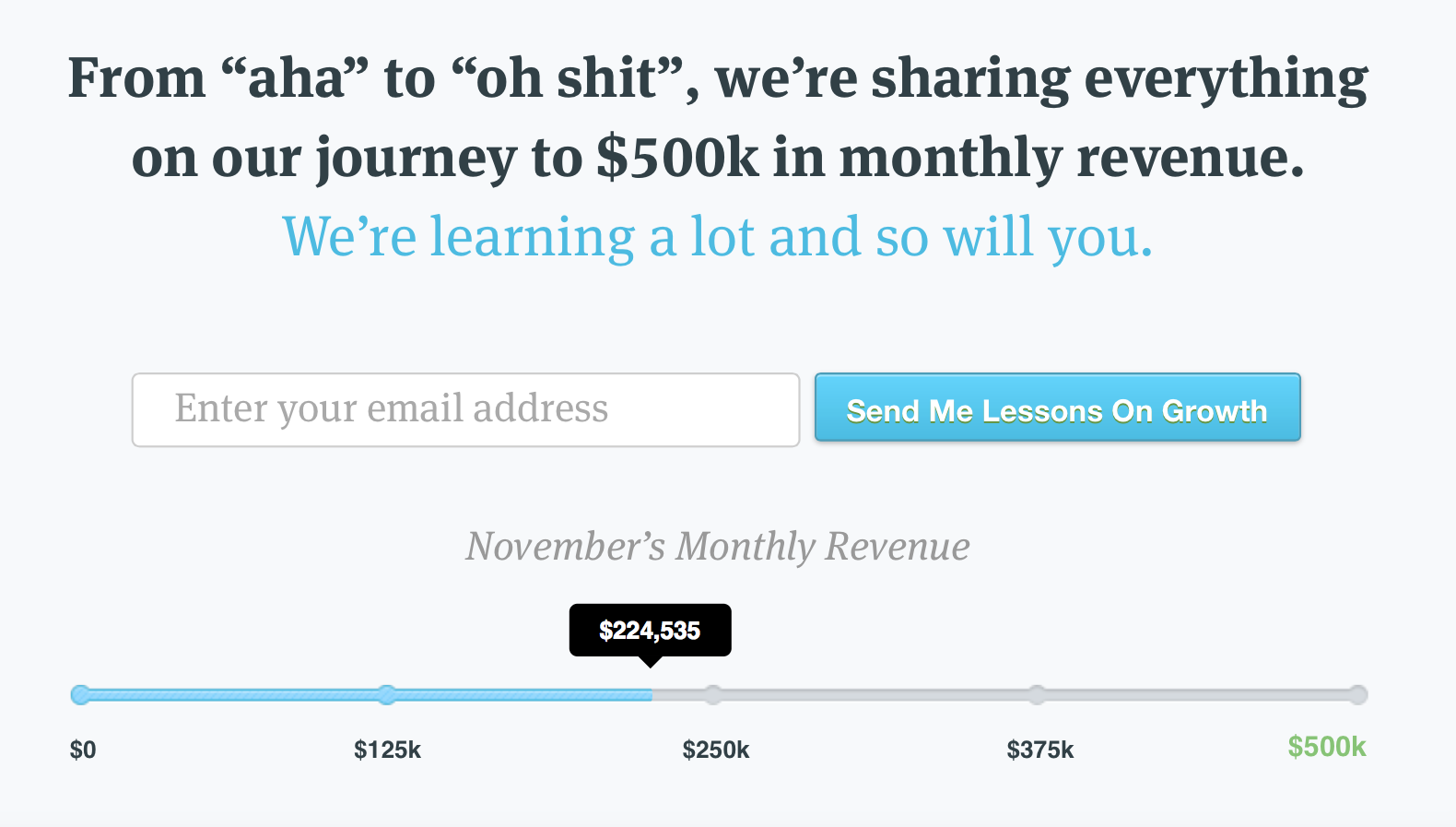Click the current end of the blue progress fill

tap(650, 695)
